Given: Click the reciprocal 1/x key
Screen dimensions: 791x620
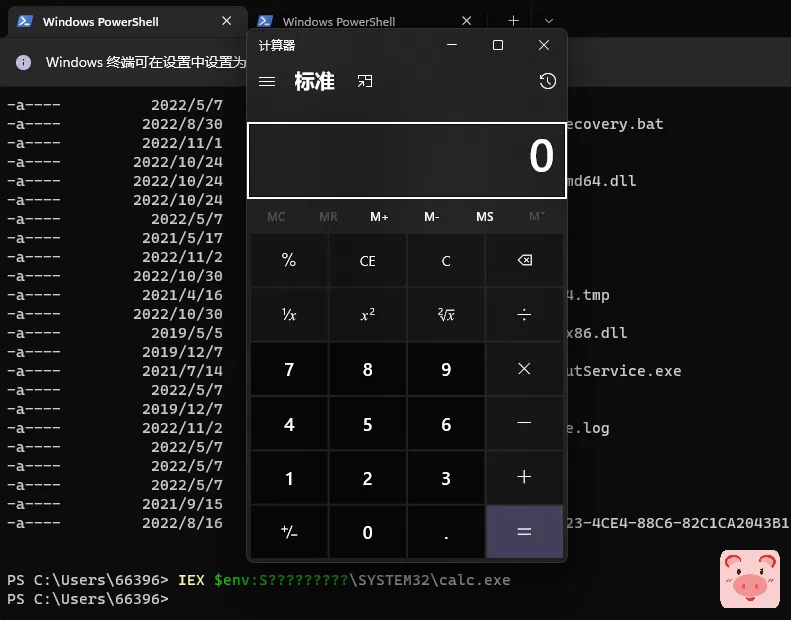Looking at the screenshot, I should (289, 315).
